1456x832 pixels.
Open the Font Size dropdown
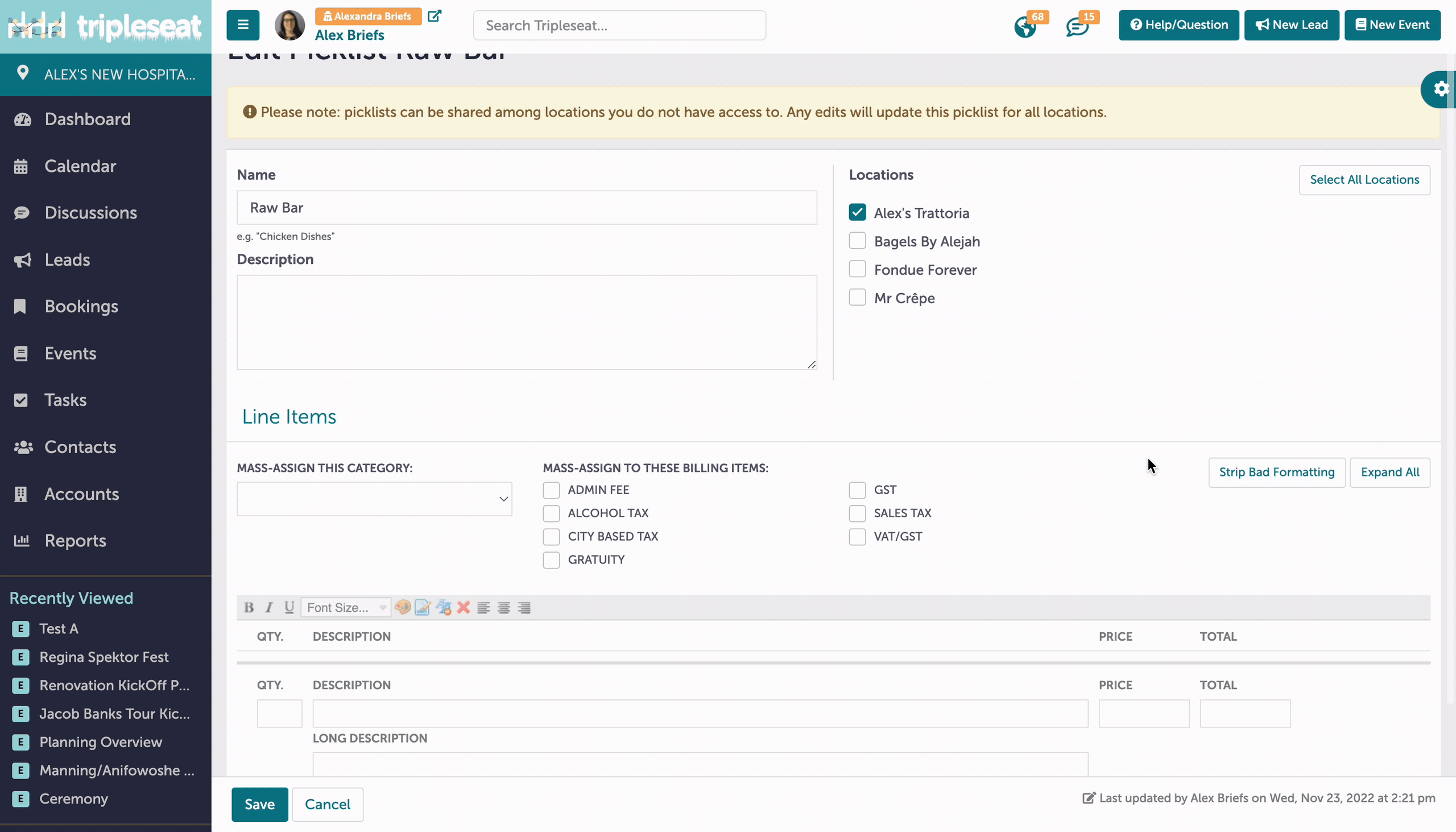click(346, 607)
